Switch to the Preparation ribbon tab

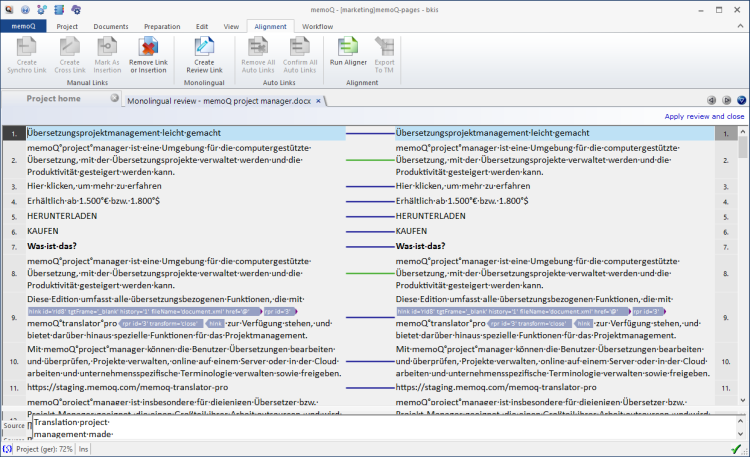coord(163,25)
